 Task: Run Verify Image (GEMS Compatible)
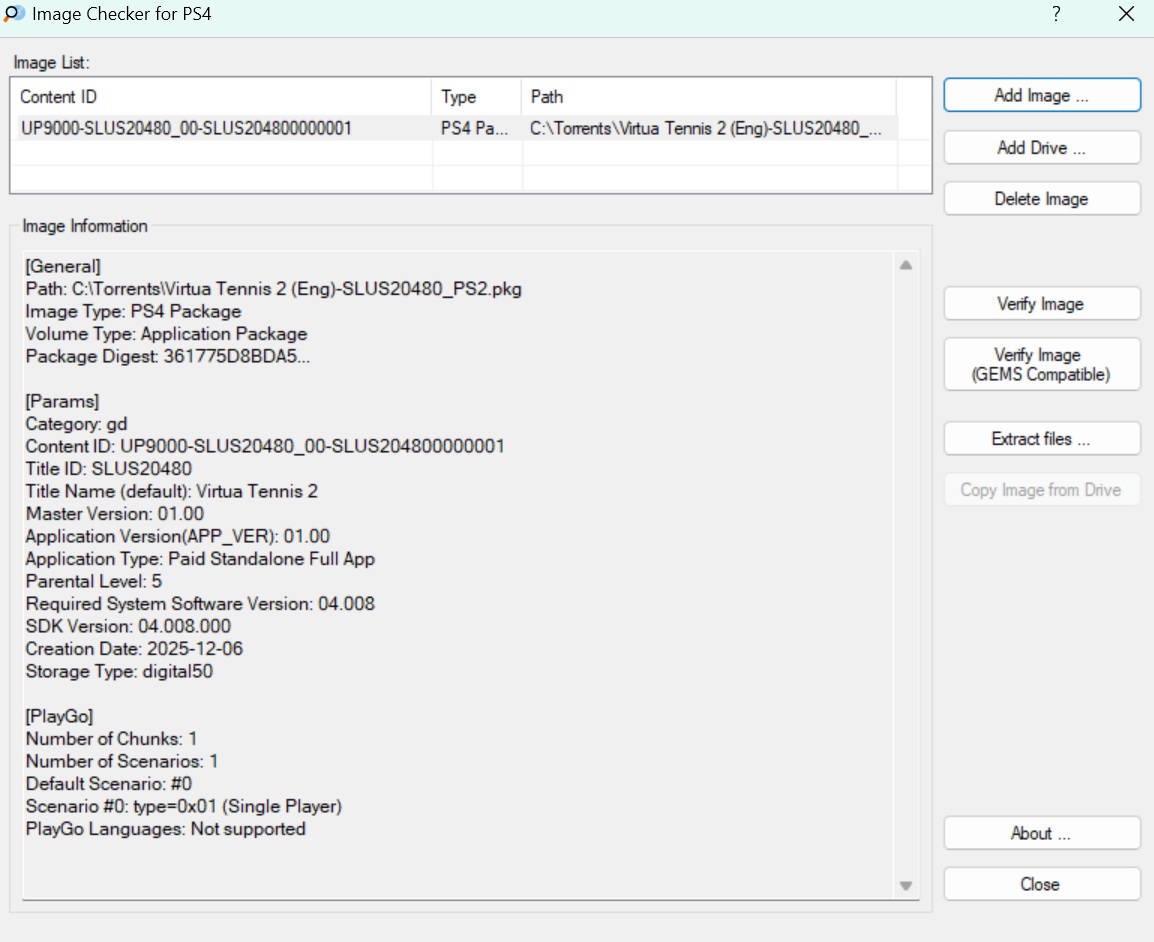click(x=1041, y=365)
